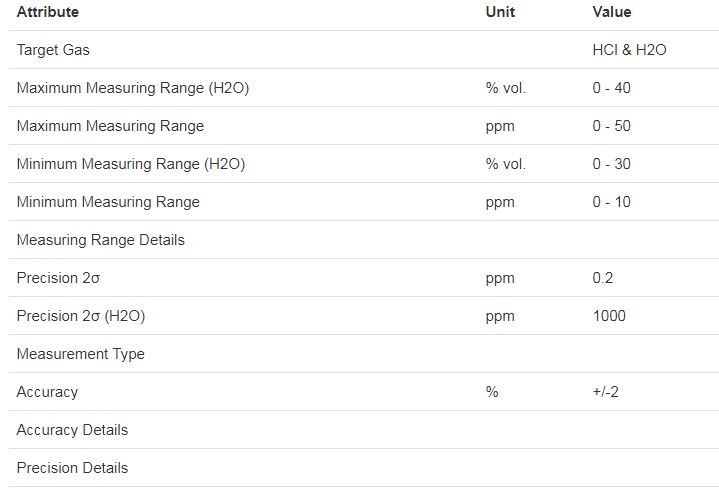Click the HCl & H2O value cell
The height and width of the screenshot is (503, 719).
tap(628, 50)
